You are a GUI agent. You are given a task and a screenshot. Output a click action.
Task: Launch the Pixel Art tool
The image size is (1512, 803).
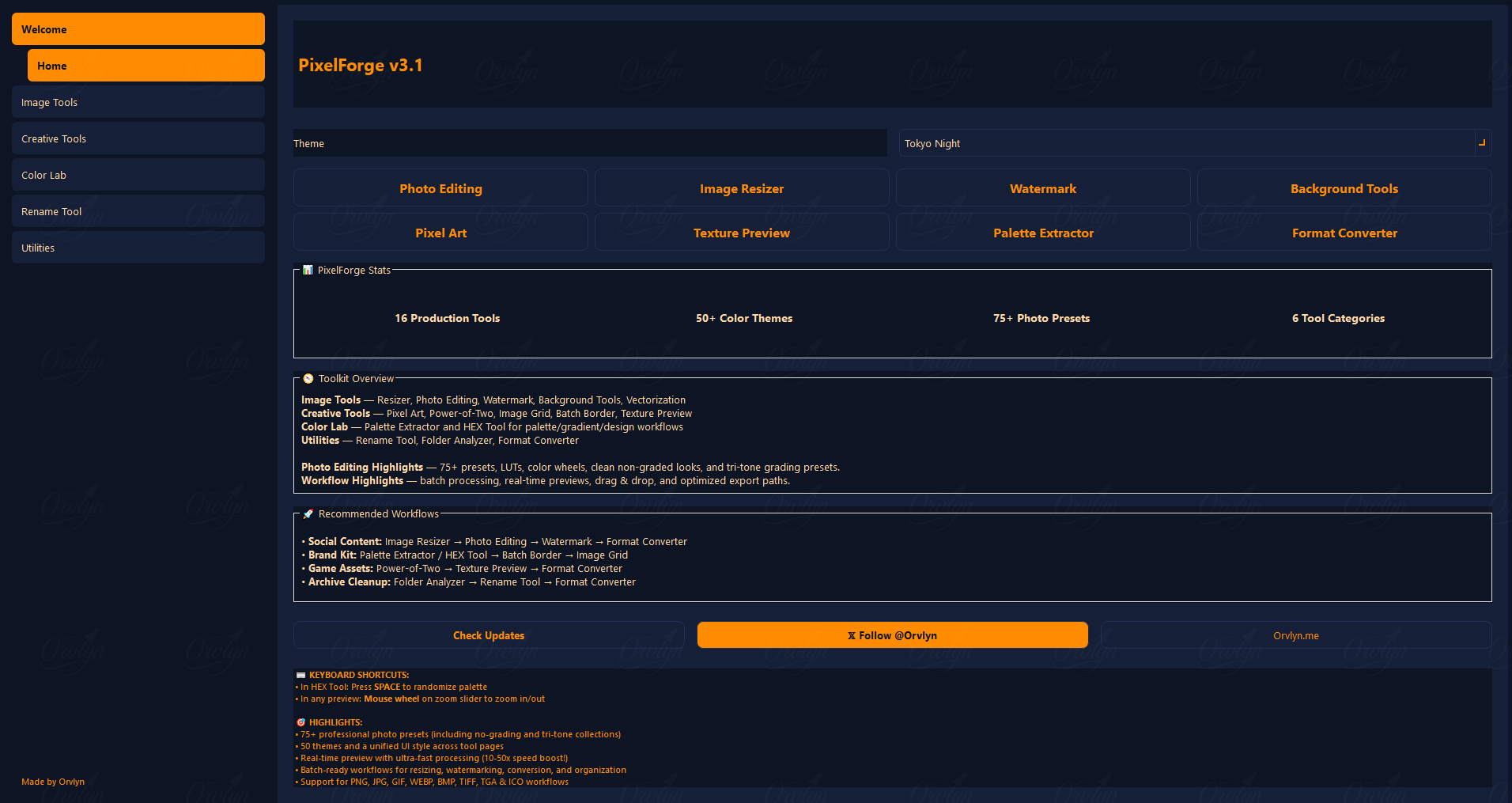point(440,233)
